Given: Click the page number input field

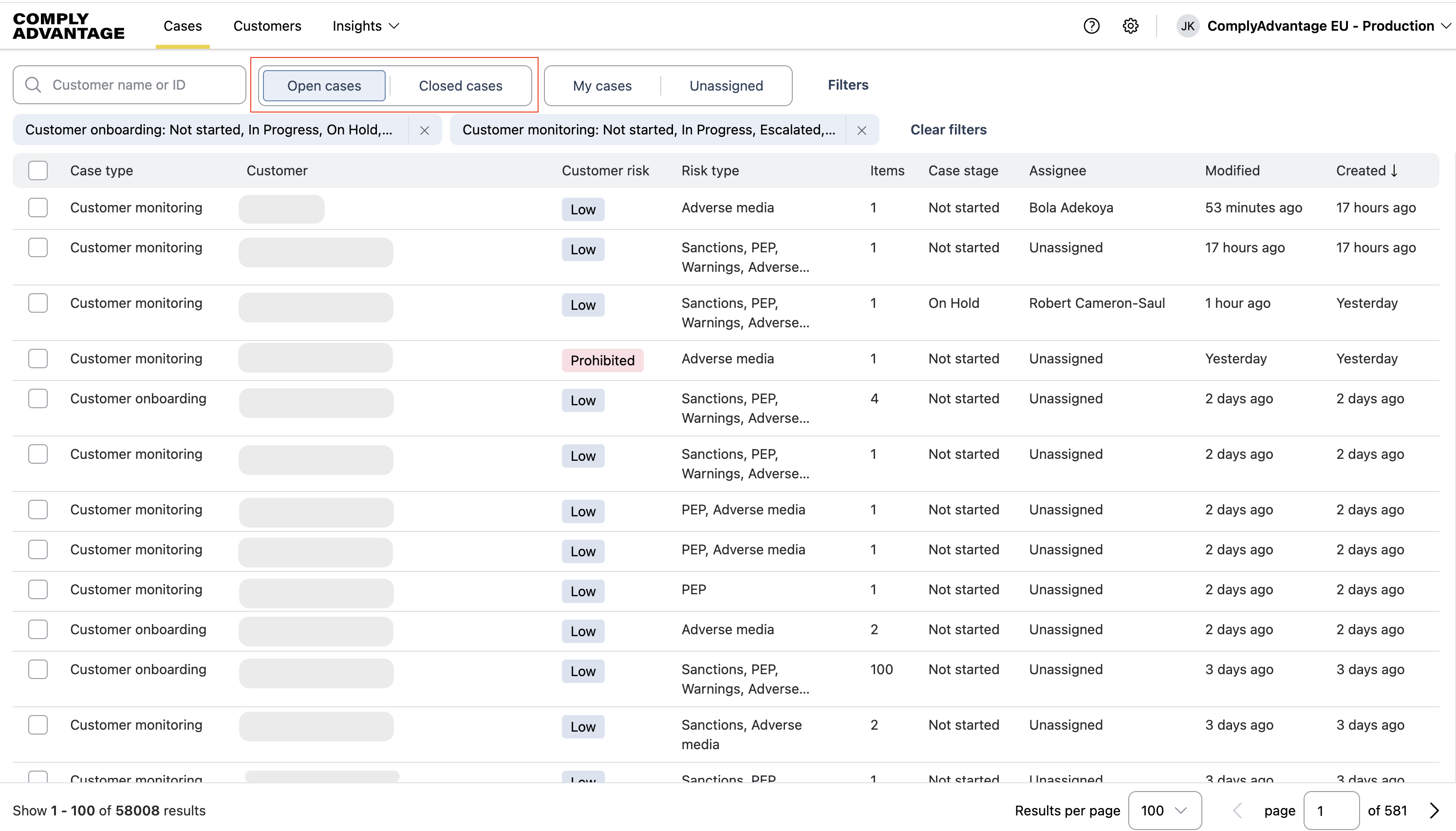Looking at the screenshot, I should coord(1331,811).
